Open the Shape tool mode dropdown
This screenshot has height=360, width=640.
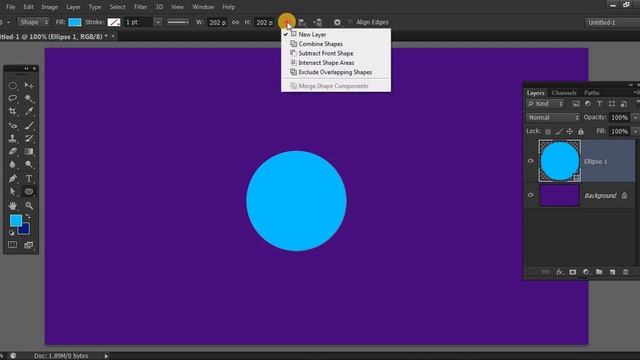pos(33,22)
